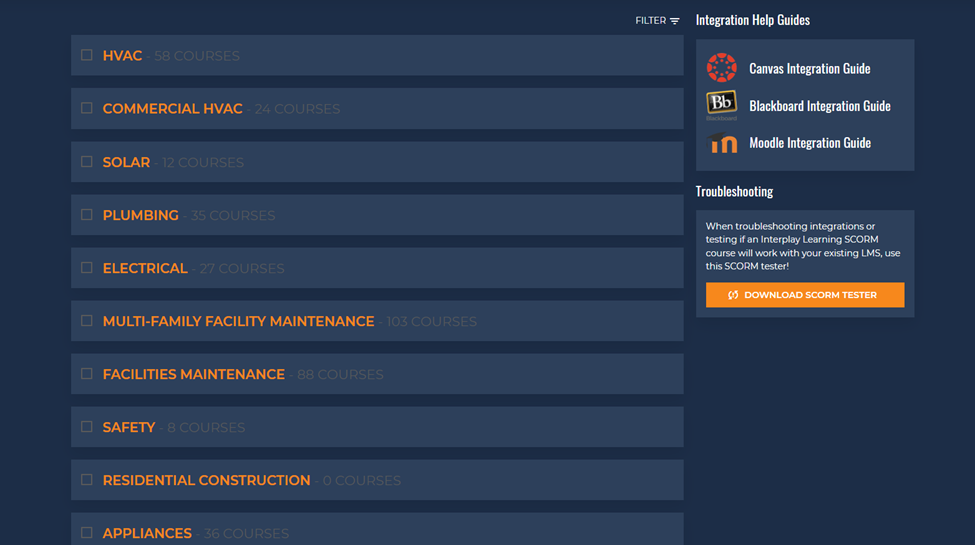Click Download SCORM Tester button
This screenshot has width=975, height=545.
pyautogui.click(x=805, y=295)
